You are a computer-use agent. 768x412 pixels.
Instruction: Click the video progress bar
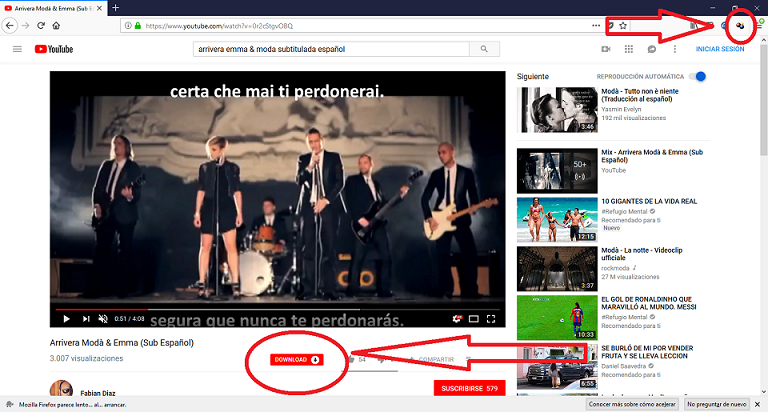pyautogui.click(x=277, y=310)
